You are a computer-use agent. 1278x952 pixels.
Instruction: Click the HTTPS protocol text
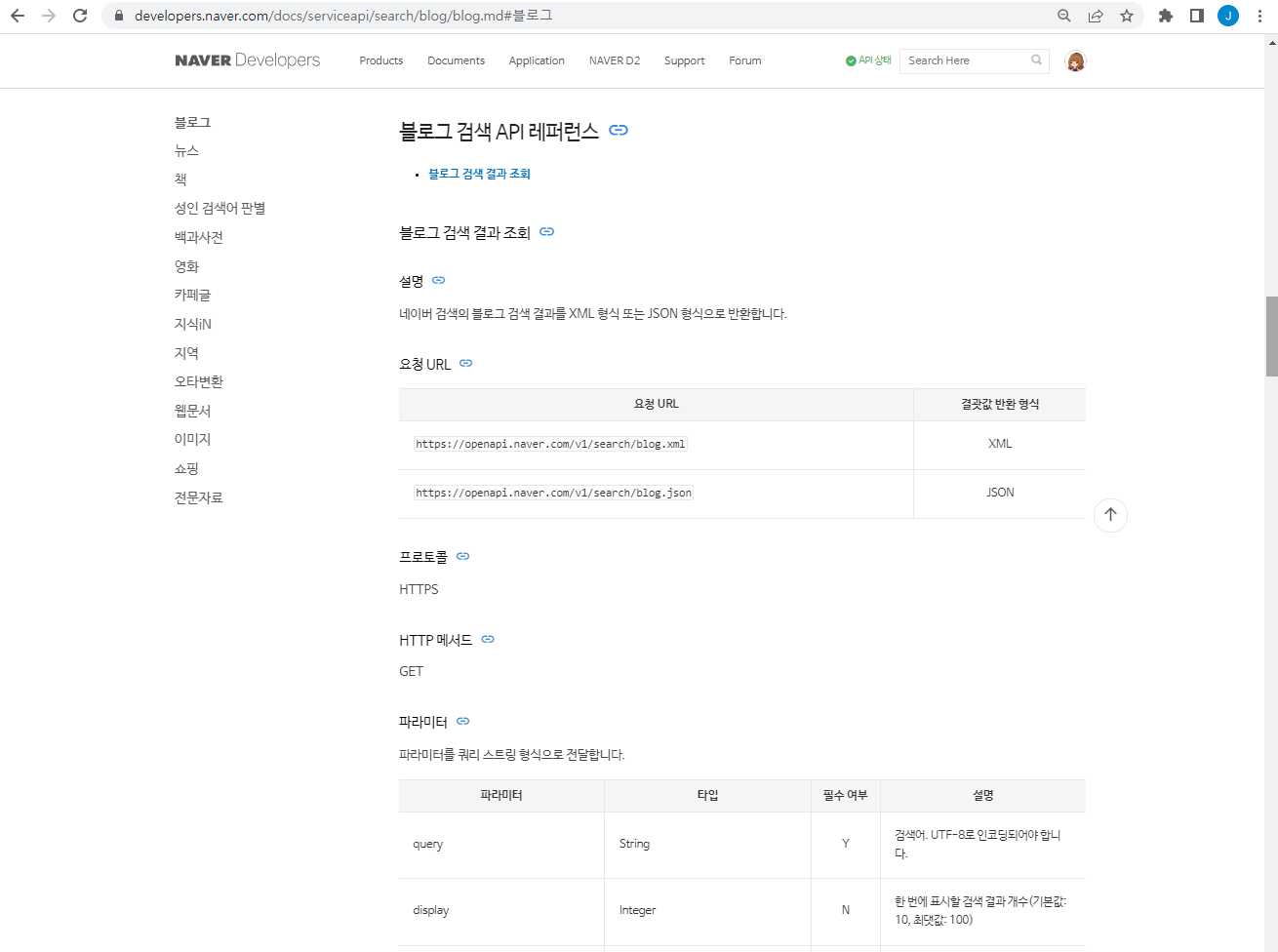[x=419, y=589]
